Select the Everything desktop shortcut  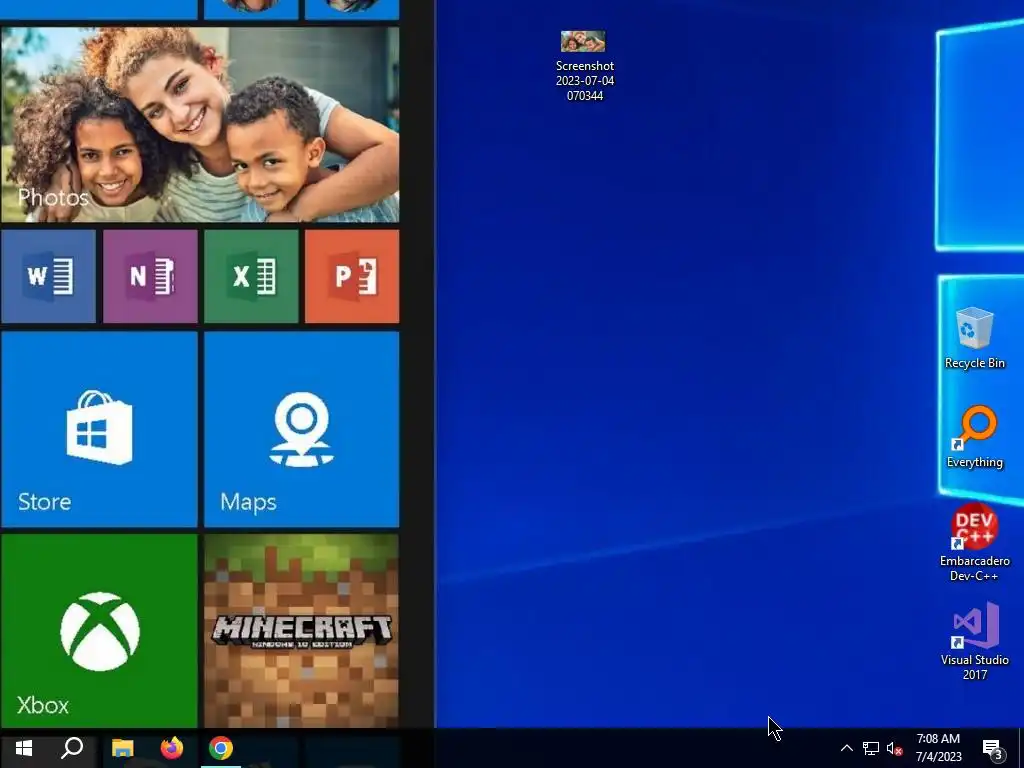pyautogui.click(x=974, y=438)
